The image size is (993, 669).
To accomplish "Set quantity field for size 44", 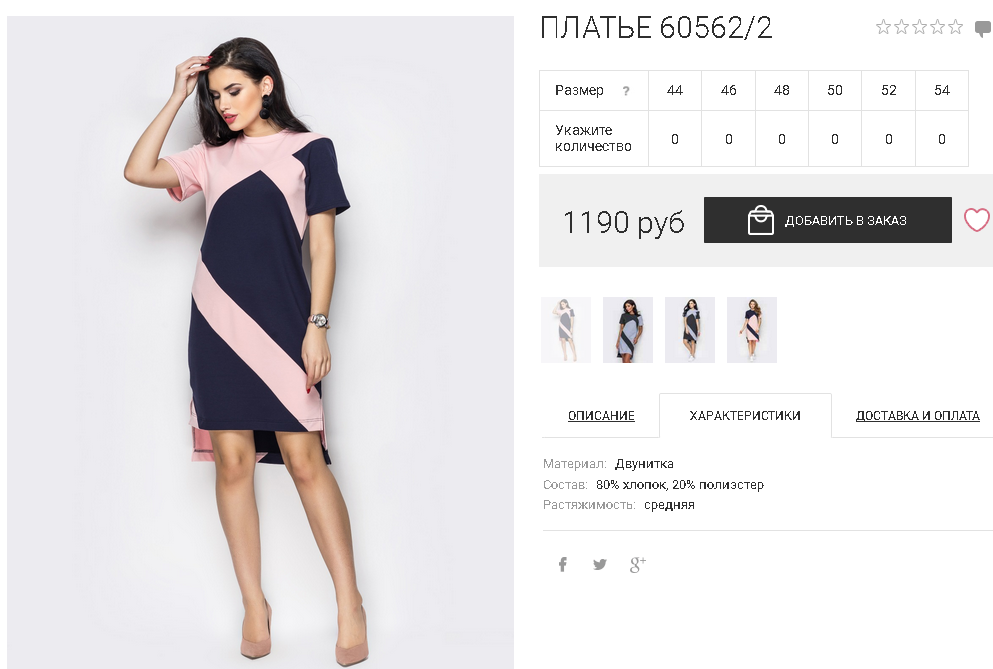I will coord(674,139).
